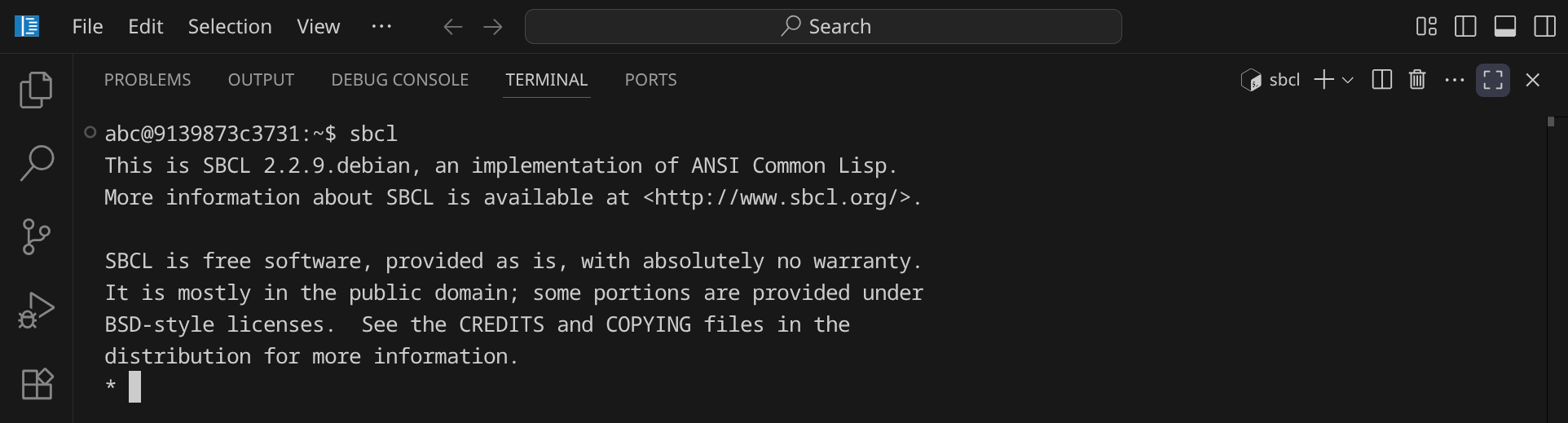The width and height of the screenshot is (1568, 423).
Task: Toggle the bottom panel visibility
Action: point(1504,27)
